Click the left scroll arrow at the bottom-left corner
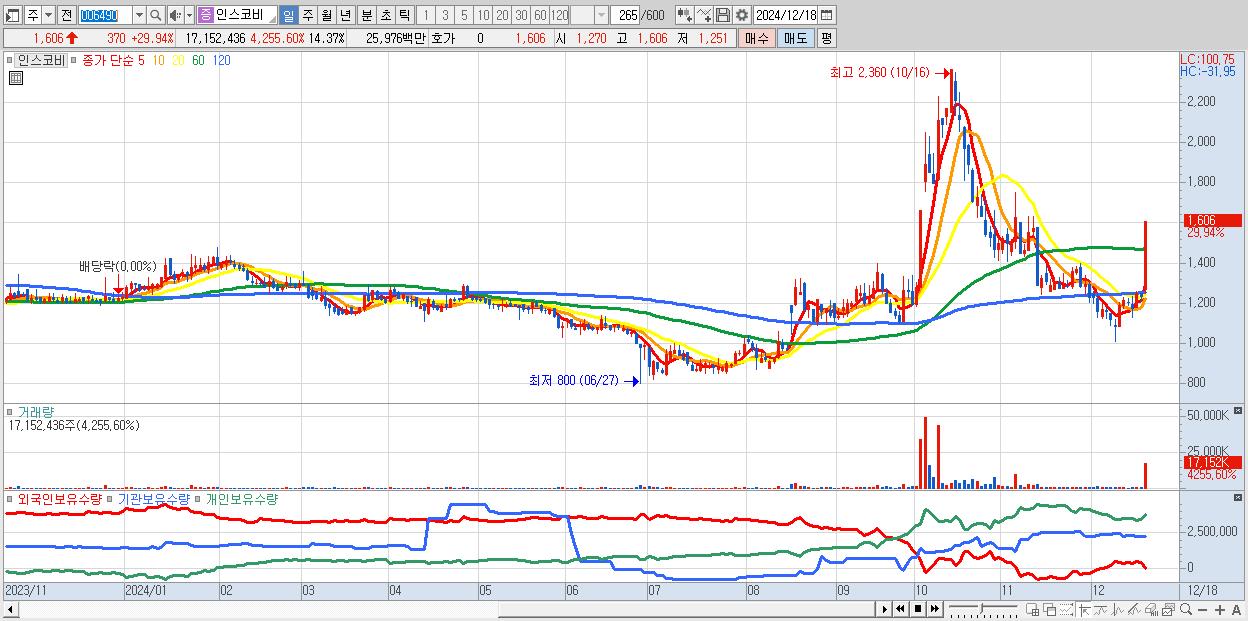1248x621 pixels. click(x=9, y=609)
